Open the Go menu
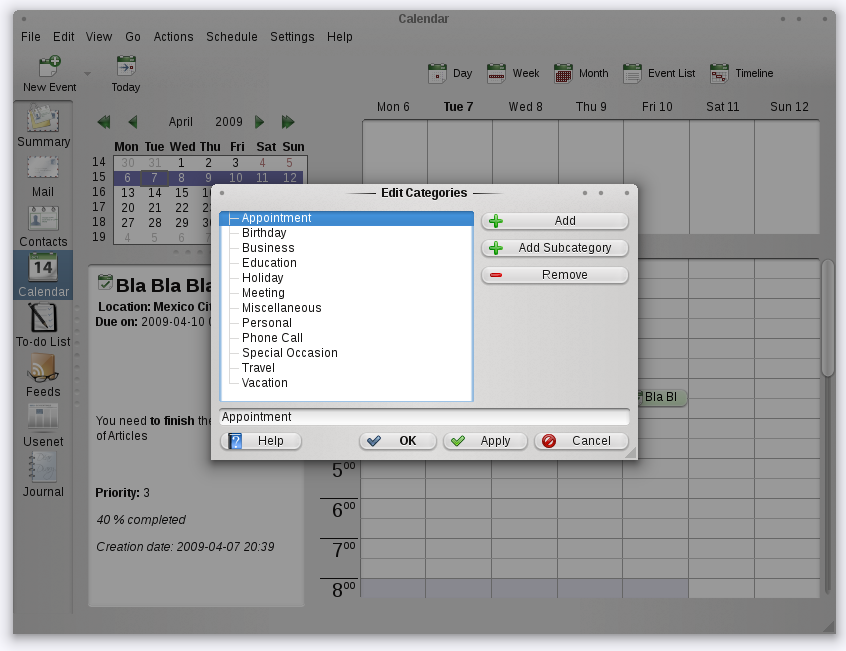This screenshot has width=846, height=651. pyautogui.click(x=133, y=37)
